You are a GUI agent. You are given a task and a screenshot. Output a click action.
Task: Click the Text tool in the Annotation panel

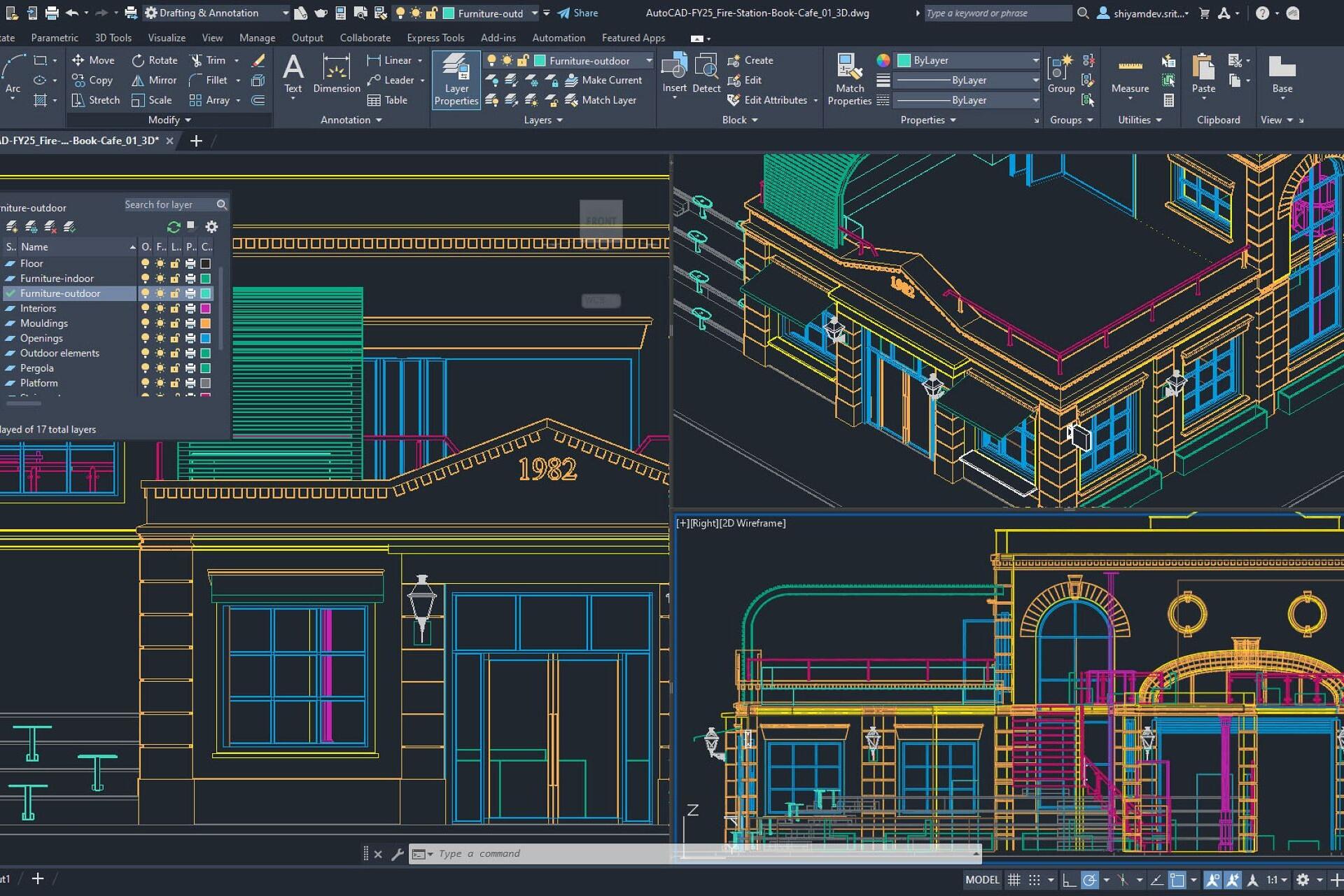(293, 73)
